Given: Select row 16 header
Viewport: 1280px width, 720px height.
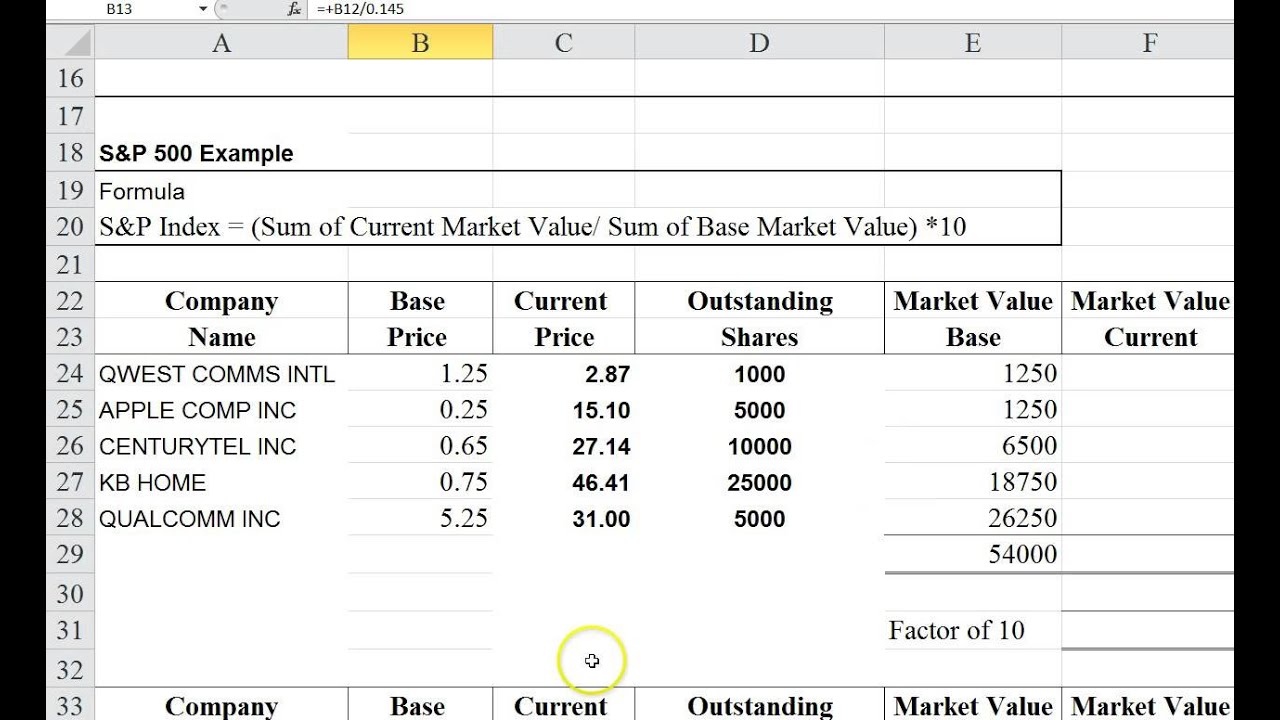Looking at the screenshot, I should click(x=70, y=78).
